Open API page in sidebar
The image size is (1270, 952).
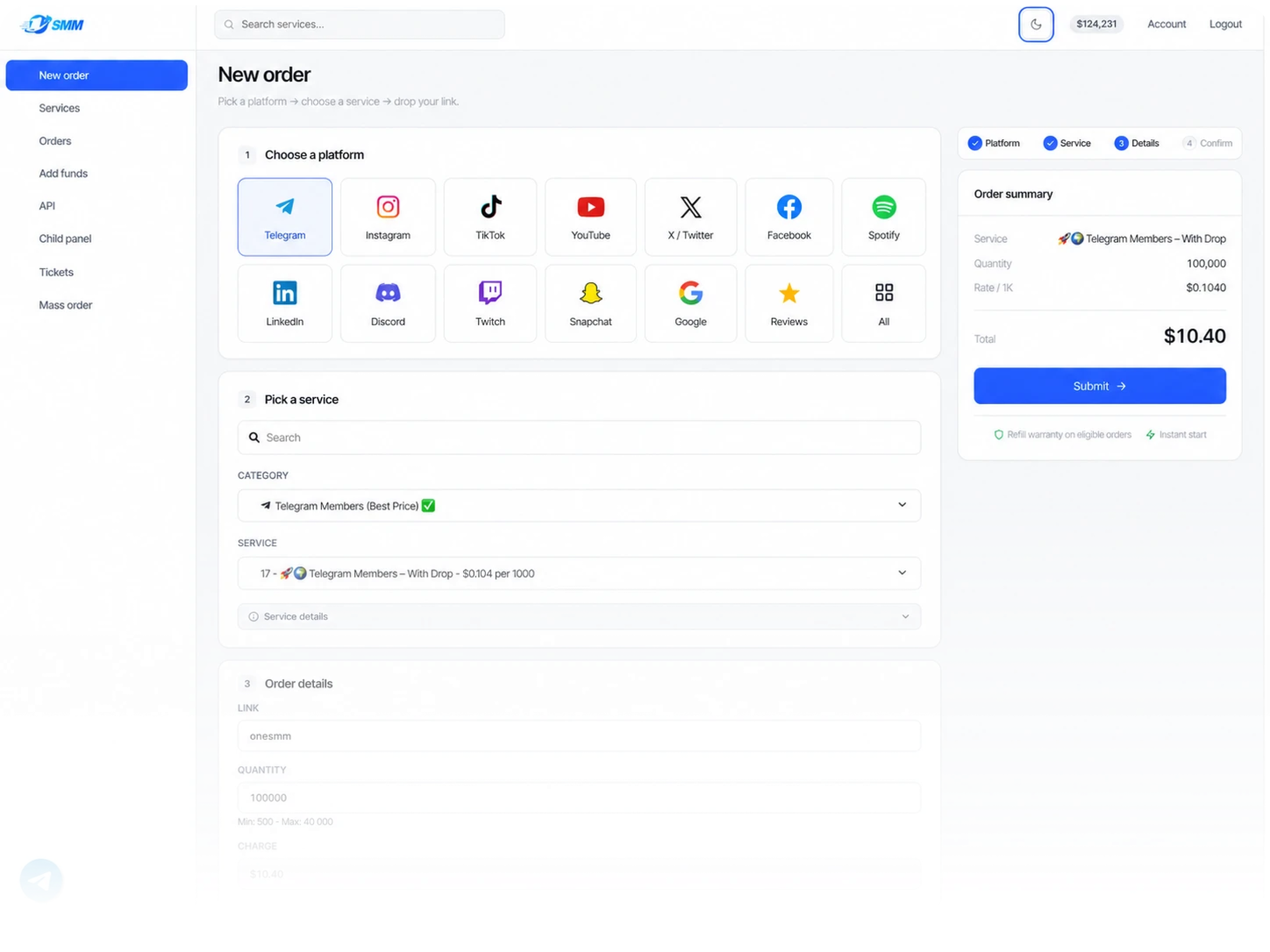point(47,205)
